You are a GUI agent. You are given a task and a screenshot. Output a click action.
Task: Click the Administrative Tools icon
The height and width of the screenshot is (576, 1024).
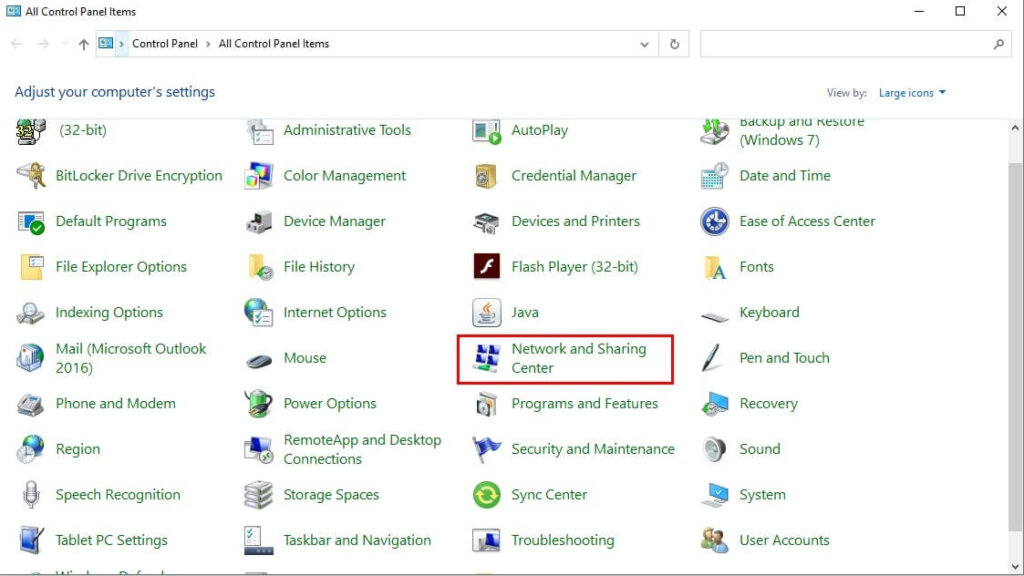[259, 131]
